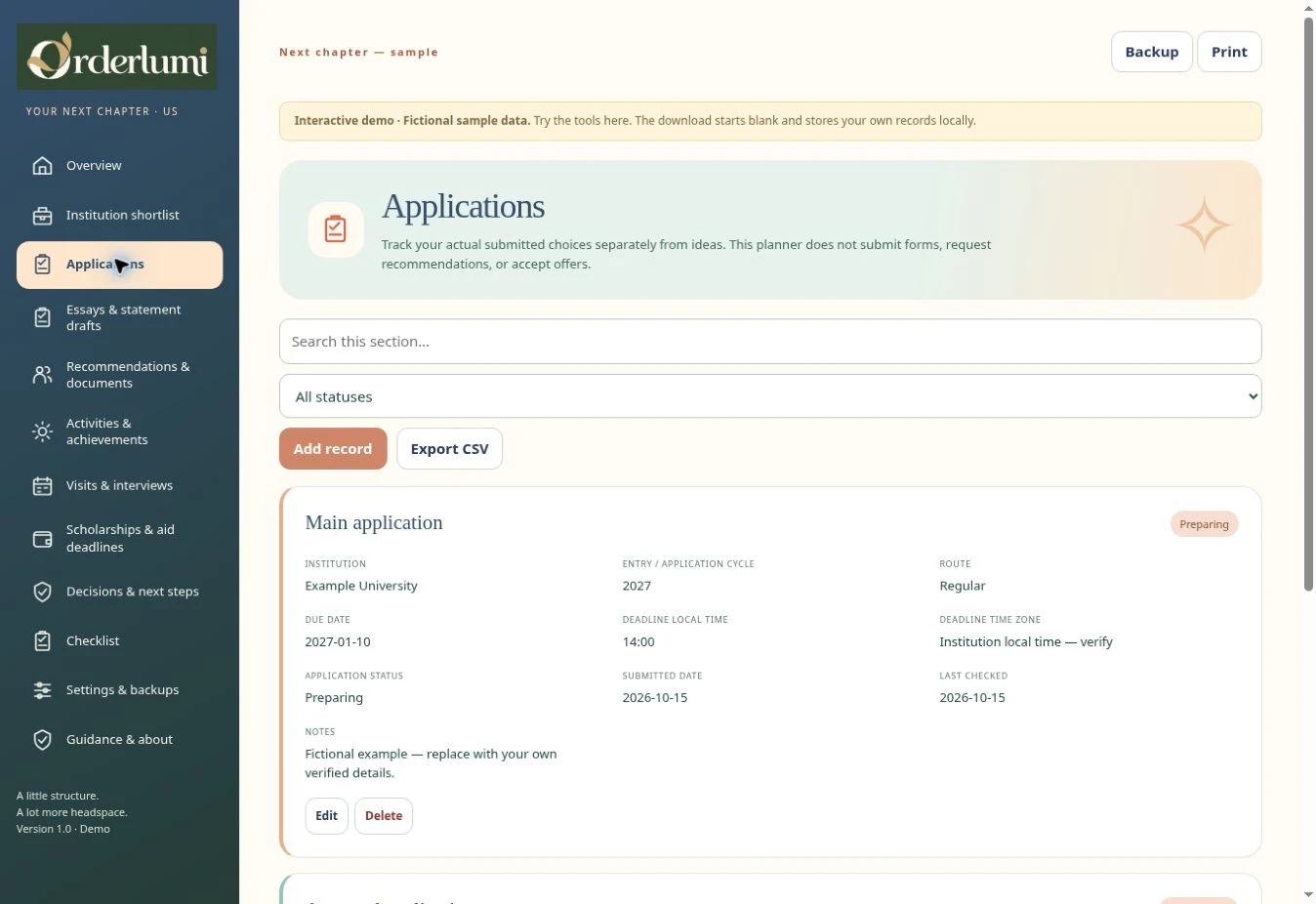This screenshot has width=1316, height=904.
Task: Click the Main application card title
Action: coord(374,522)
